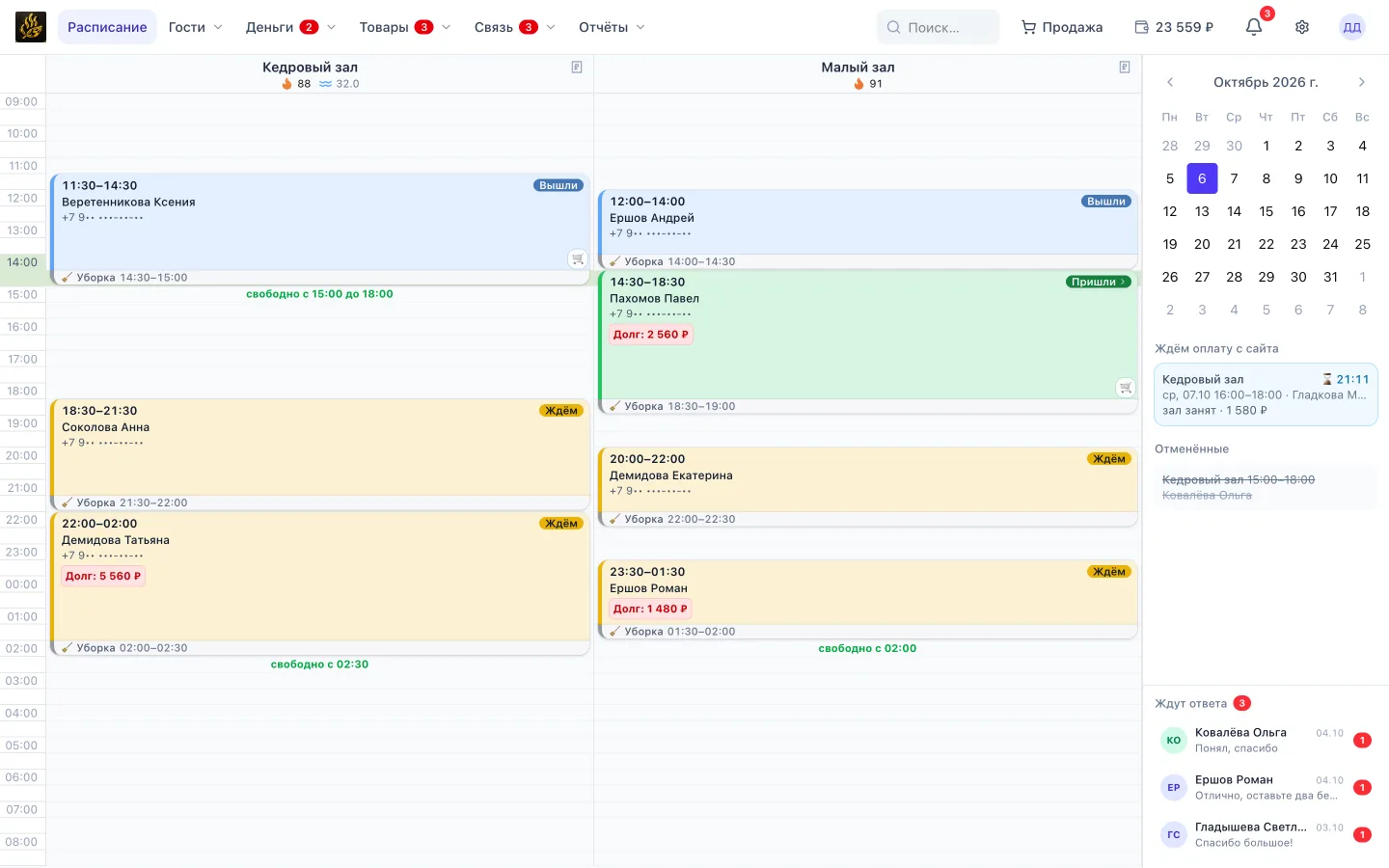This screenshot has width=1389, height=868.
Task: Select October 7 in the calendar
Action: (1234, 178)
